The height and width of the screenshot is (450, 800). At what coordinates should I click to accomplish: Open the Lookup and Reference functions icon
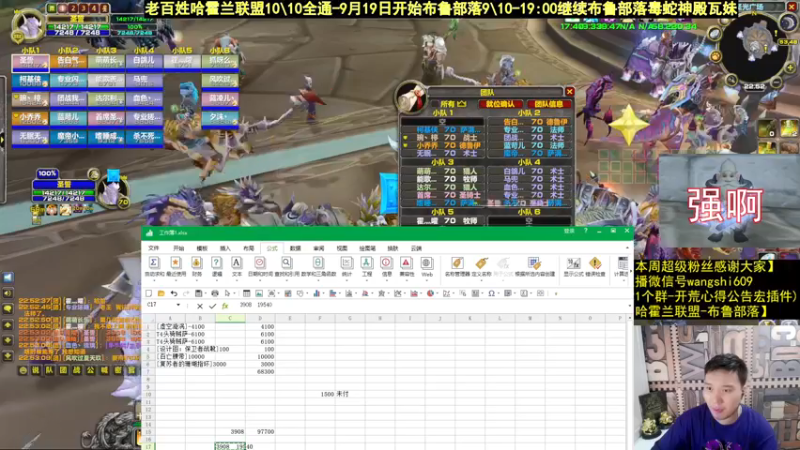(287, 263)
